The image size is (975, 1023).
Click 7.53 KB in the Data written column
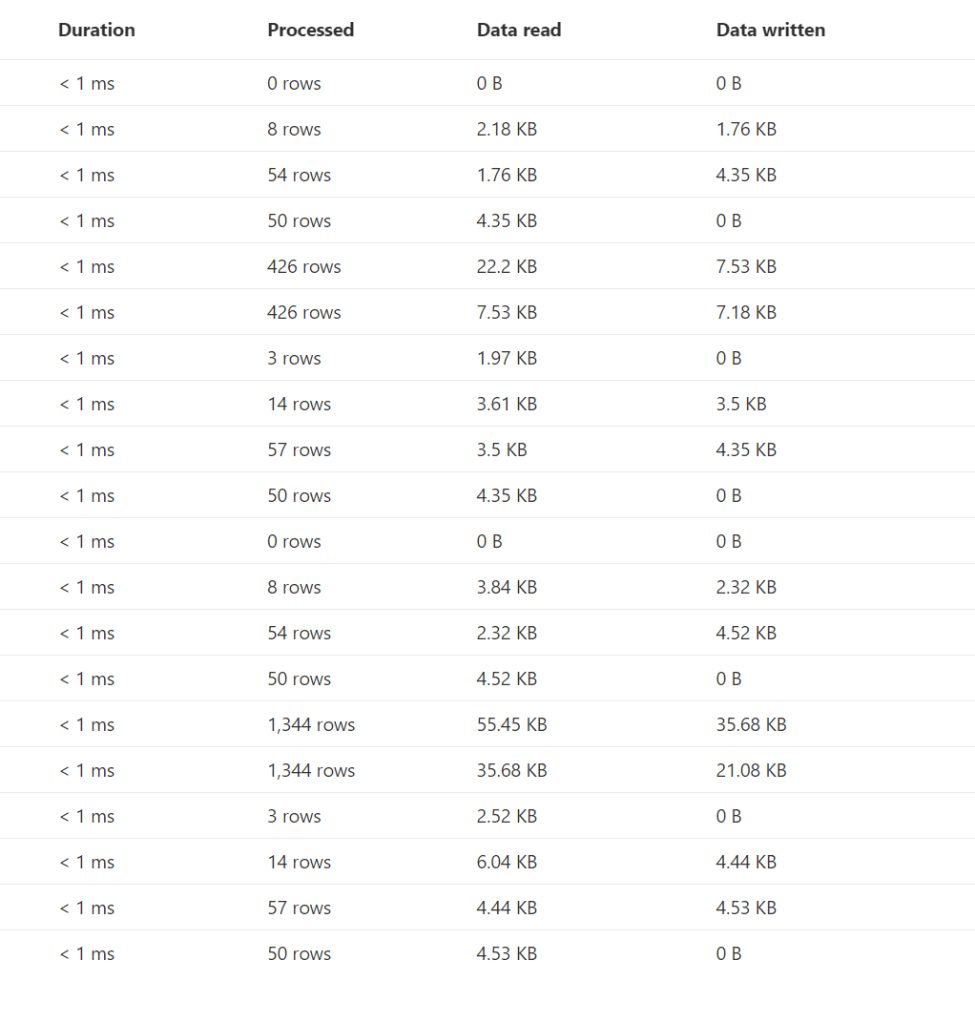(x=746, y=267)
